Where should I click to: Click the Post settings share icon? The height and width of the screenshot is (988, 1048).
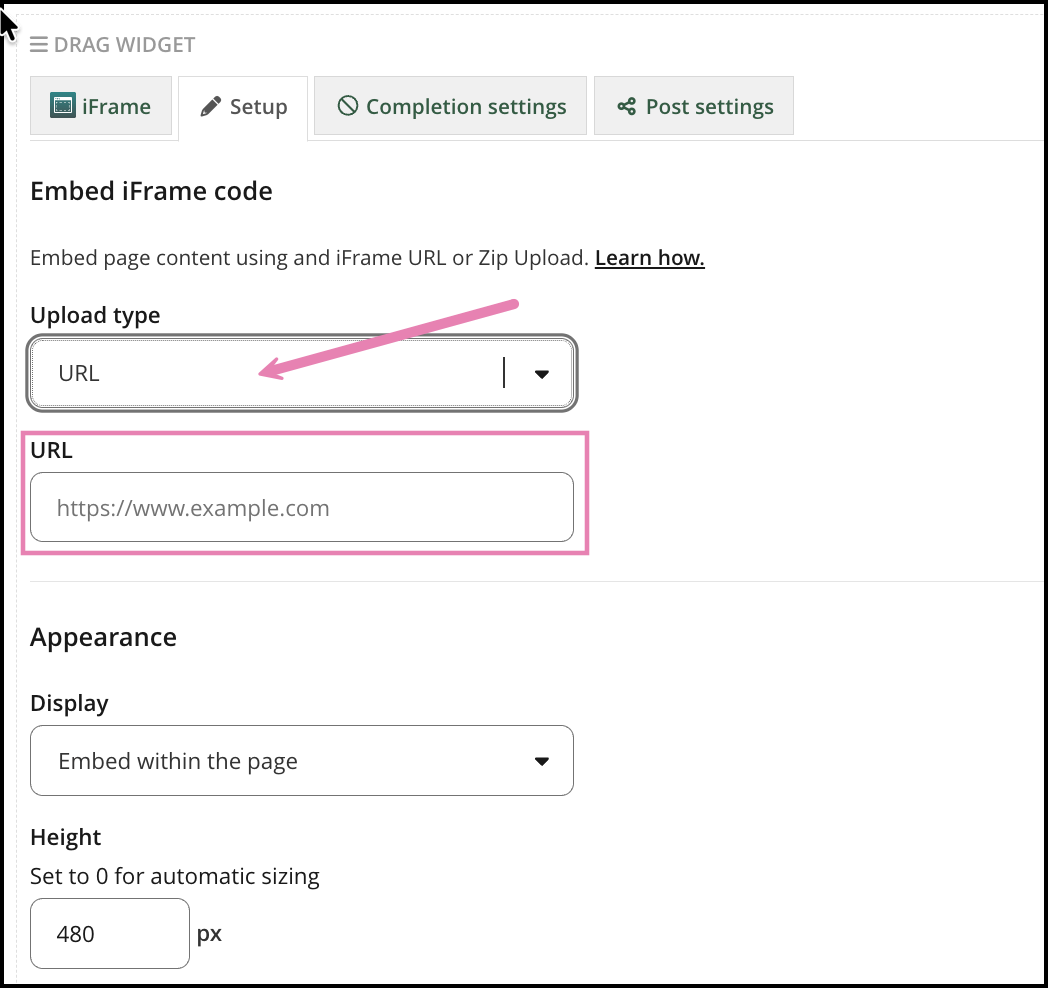(x=627, y=106)
